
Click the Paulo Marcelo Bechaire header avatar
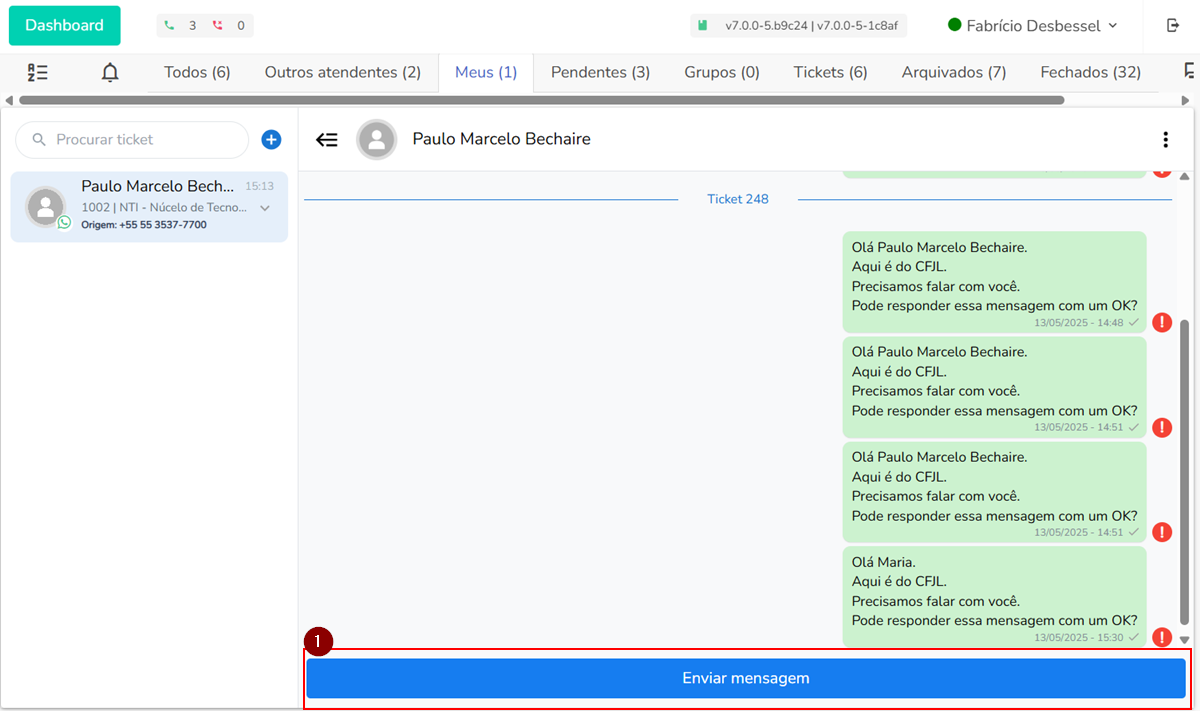coord(377,140)
